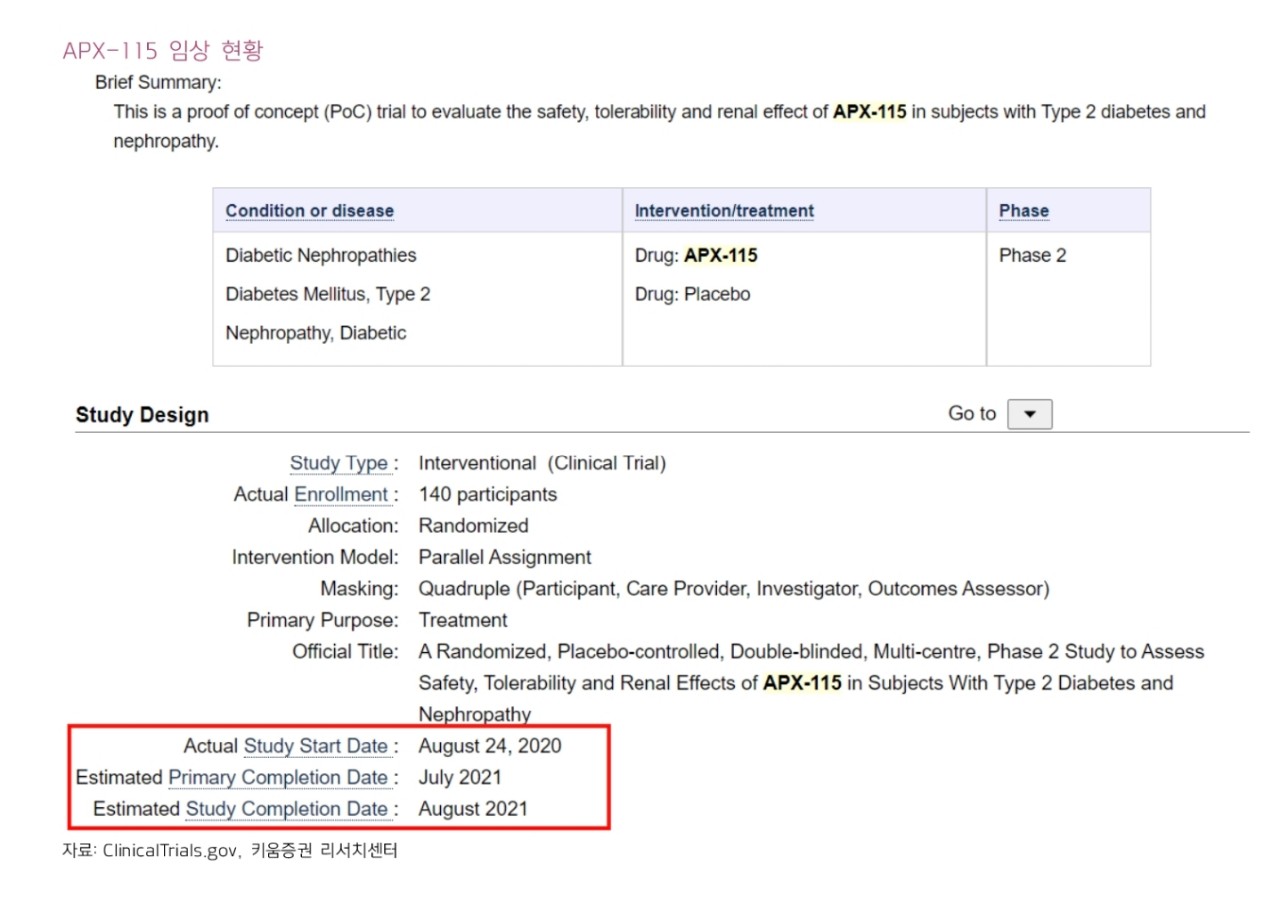Click the APX-115 임상 현황 title
The image size is (1280, 913).
coord(163,50)
